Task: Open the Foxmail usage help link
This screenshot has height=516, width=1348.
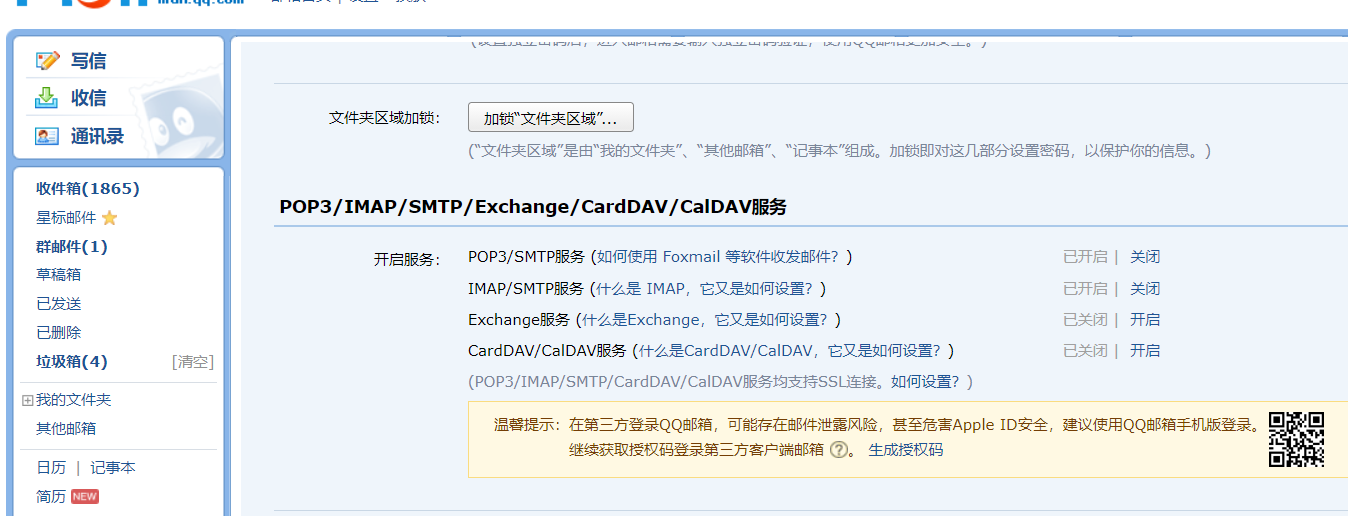Action: tap(719, 257)
